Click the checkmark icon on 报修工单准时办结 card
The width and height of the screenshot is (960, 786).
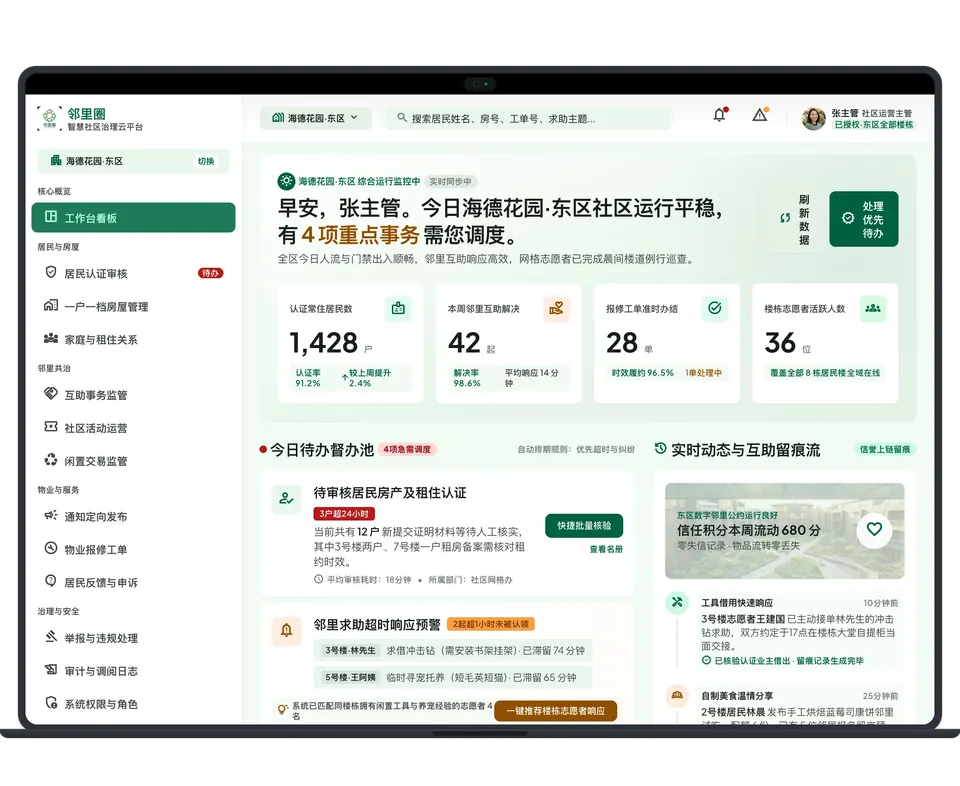(x=714, y=308)
